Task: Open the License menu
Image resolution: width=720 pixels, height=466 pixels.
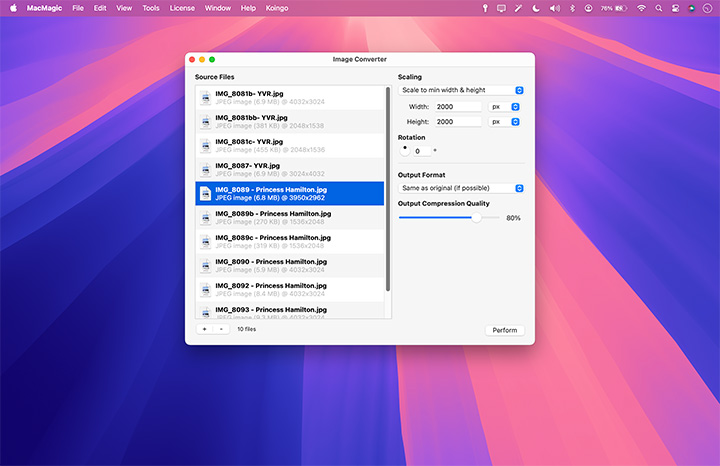Action: click(183, 8)
